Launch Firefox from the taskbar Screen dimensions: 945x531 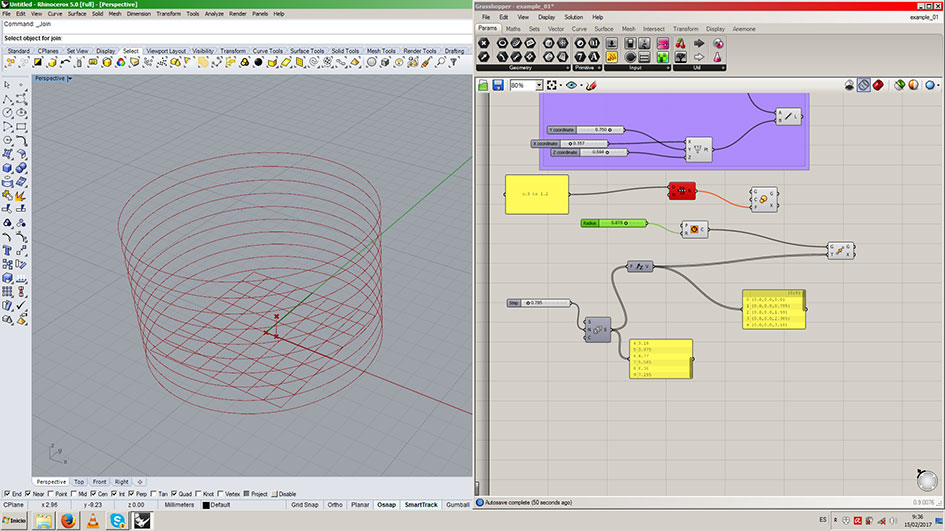[68, 520]
